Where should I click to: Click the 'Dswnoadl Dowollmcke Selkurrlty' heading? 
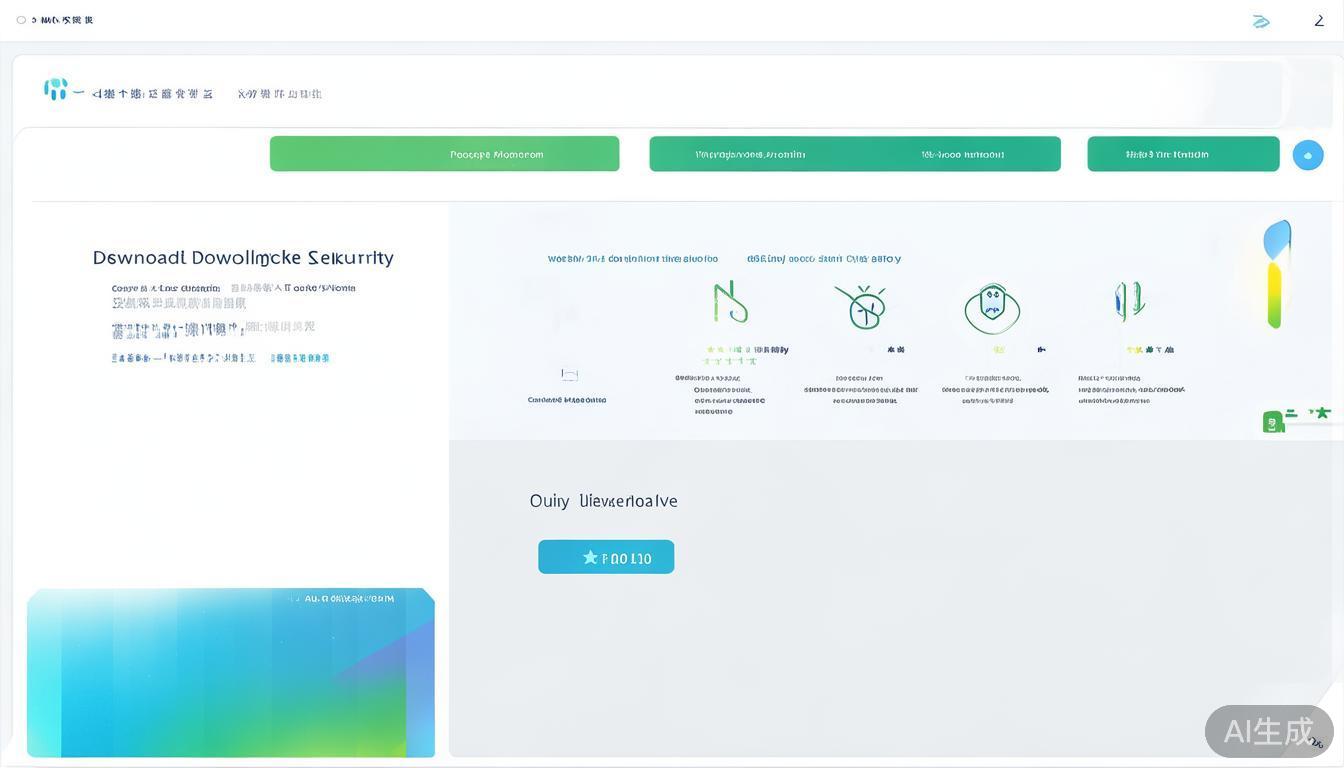243,258
